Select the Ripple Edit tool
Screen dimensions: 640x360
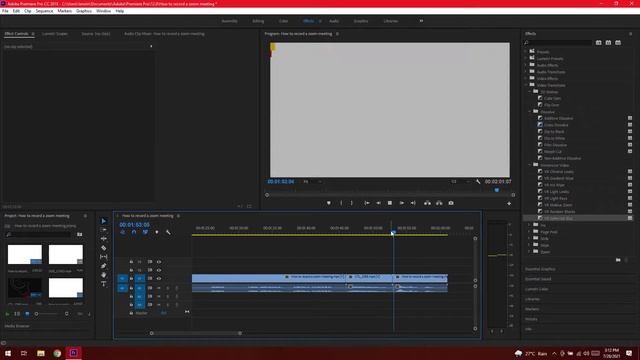click(104, 239)
